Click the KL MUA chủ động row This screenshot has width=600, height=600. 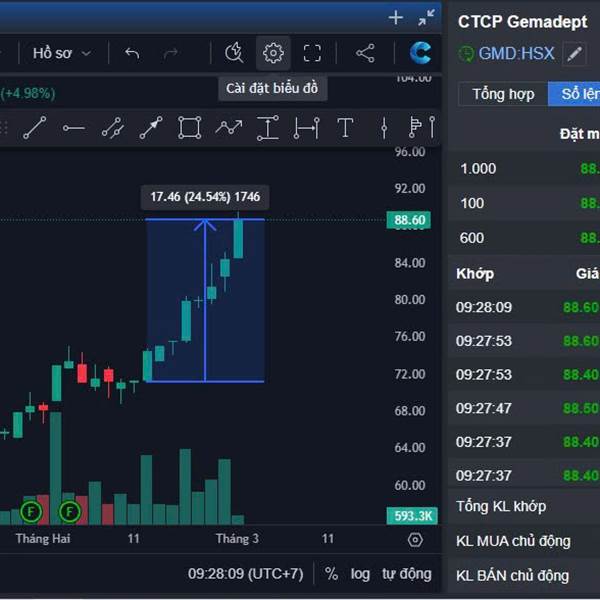[x=524, y=541]
